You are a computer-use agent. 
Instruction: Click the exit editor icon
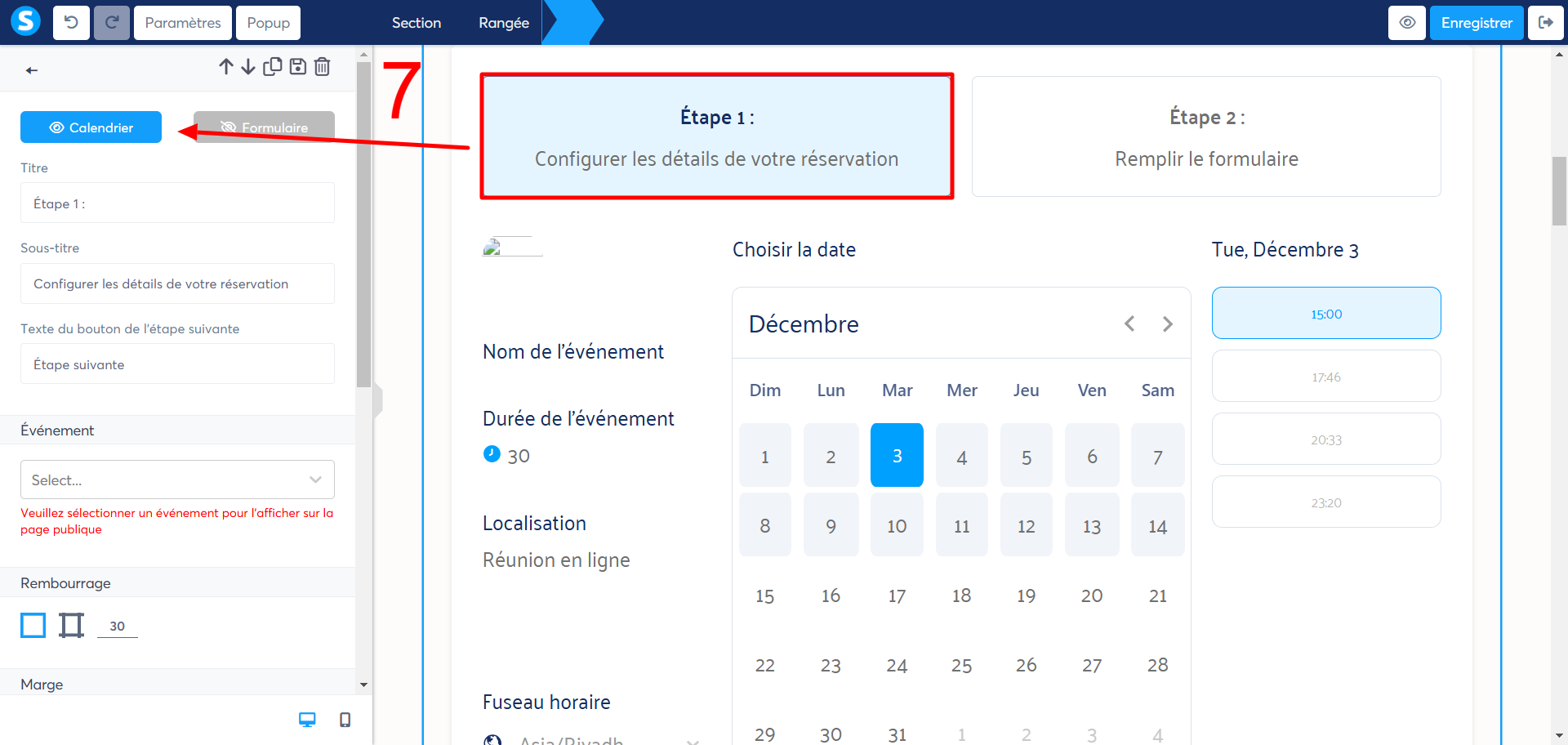(x=1545, y=23)
